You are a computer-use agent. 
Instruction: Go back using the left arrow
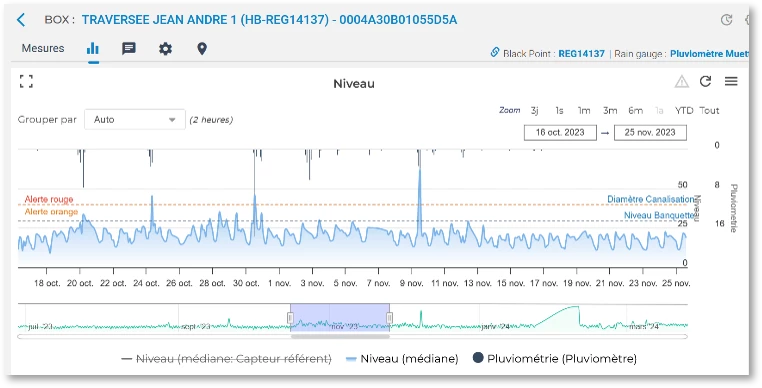point(21,20)
